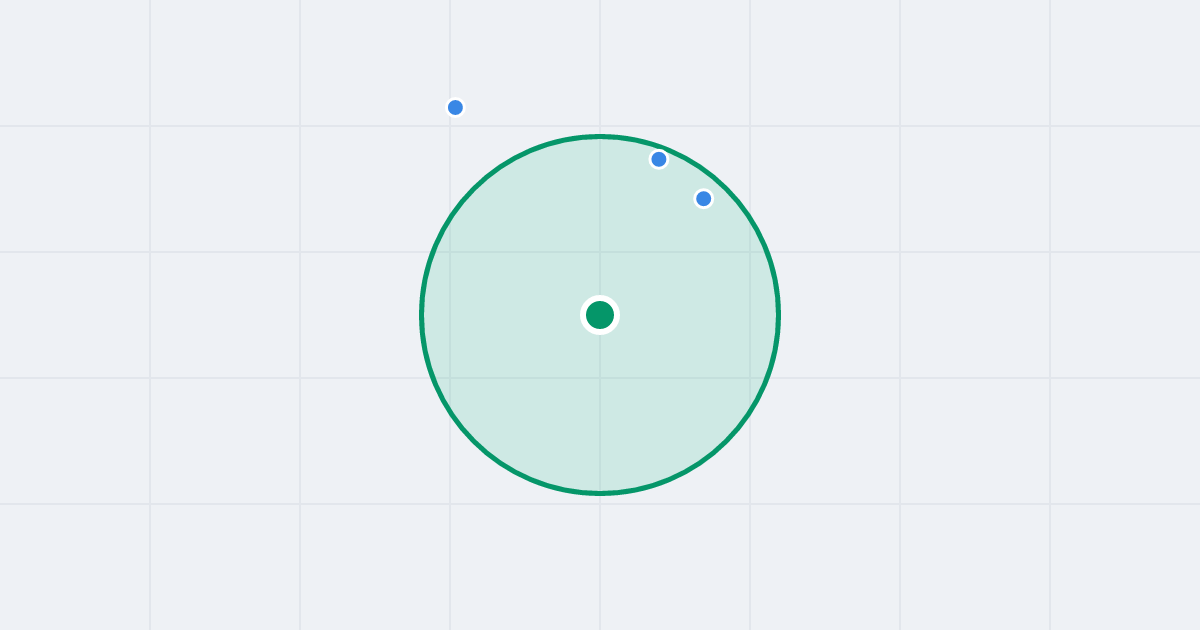Click the blue marker outside the green circle

click(455, 107)
